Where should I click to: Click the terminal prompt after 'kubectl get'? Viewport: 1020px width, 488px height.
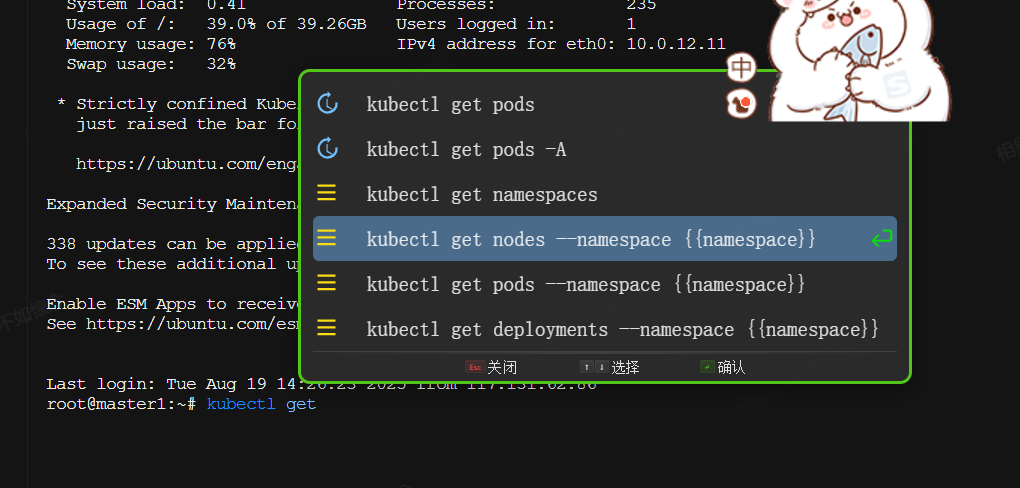point(322,404)
